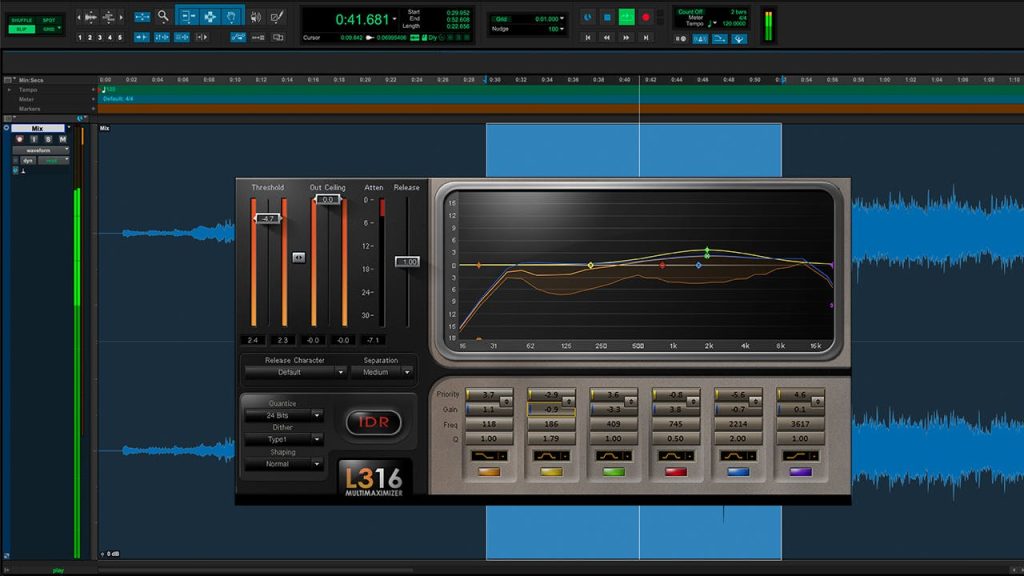Select the Scrubber tool
Screen dimensions: 1024x576
[256, 17]
